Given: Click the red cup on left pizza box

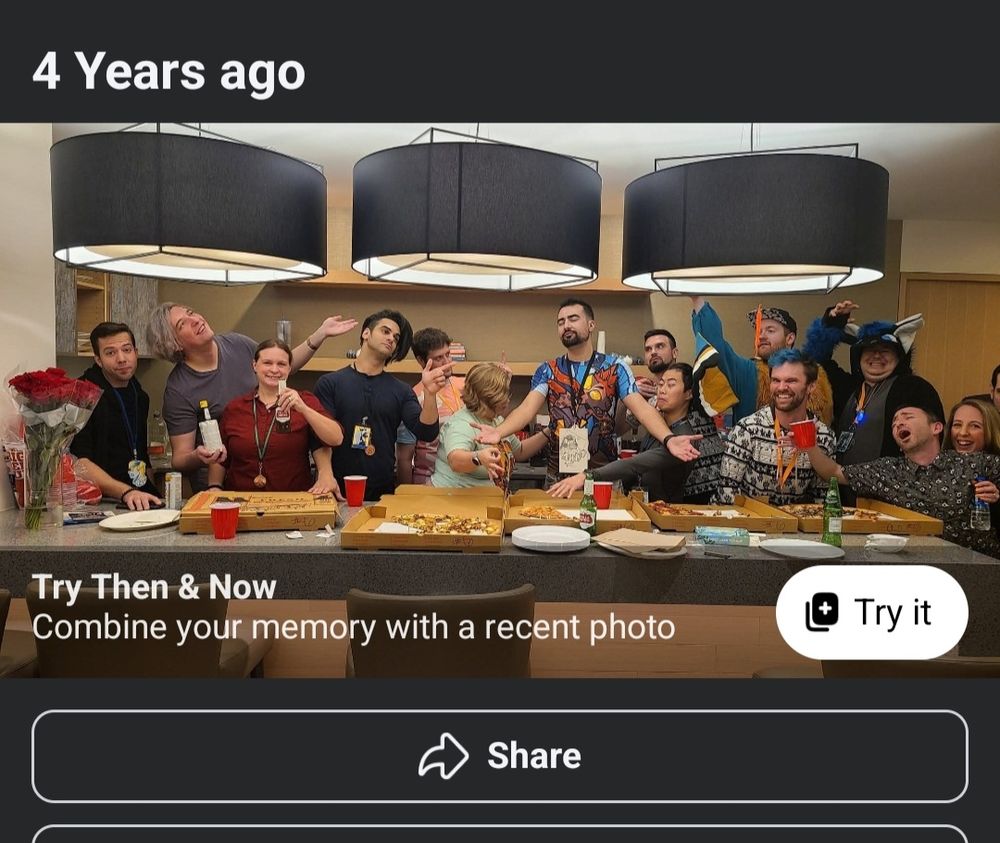Looking at the screenshot, I should click(x=224, y=520).
